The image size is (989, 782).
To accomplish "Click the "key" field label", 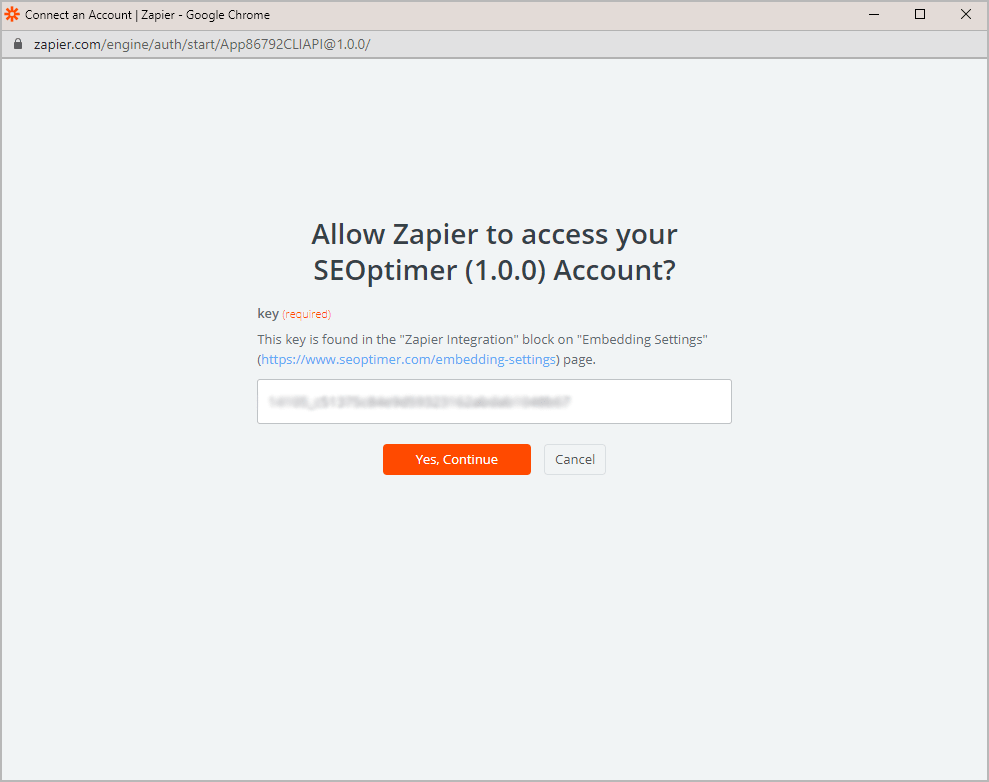I will (x=267, y=313).
